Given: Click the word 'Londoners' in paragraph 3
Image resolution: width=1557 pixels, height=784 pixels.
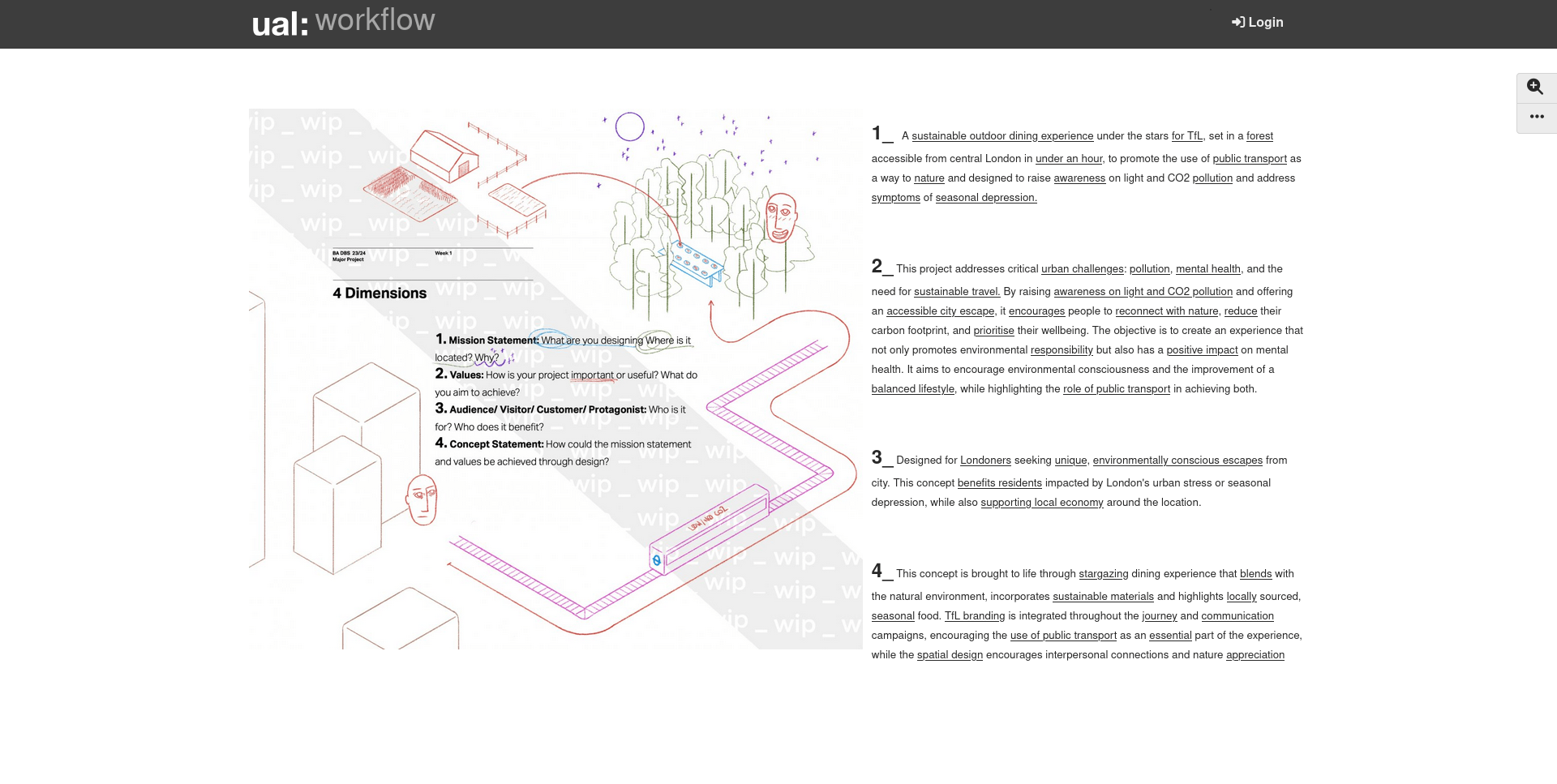Looking at the screenshot, I should [985, 461].
